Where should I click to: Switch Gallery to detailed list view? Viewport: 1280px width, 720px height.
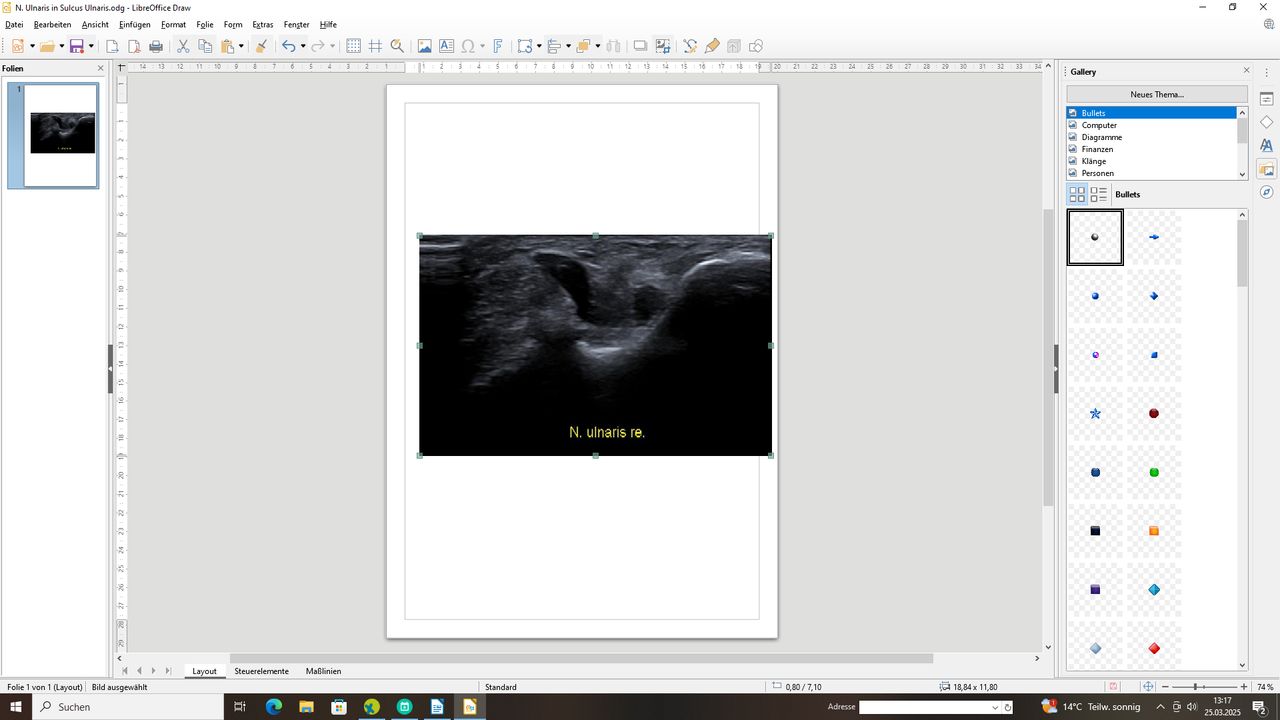pos(1098,195)
